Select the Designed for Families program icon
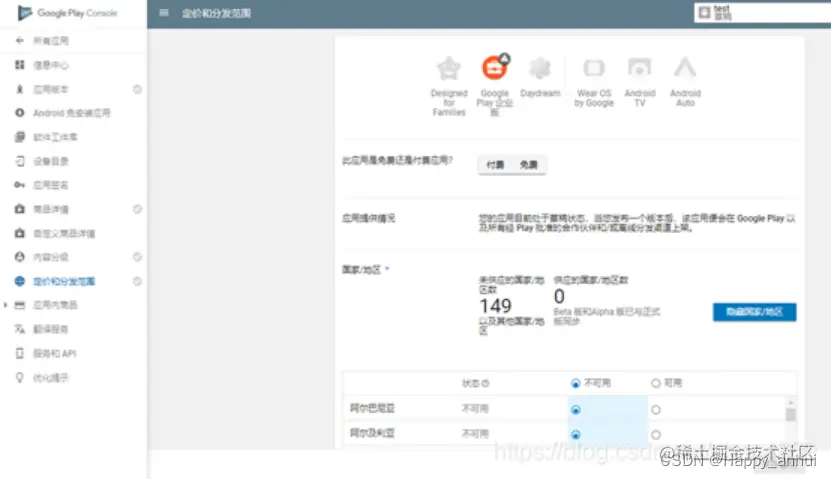 click(449, 68)
